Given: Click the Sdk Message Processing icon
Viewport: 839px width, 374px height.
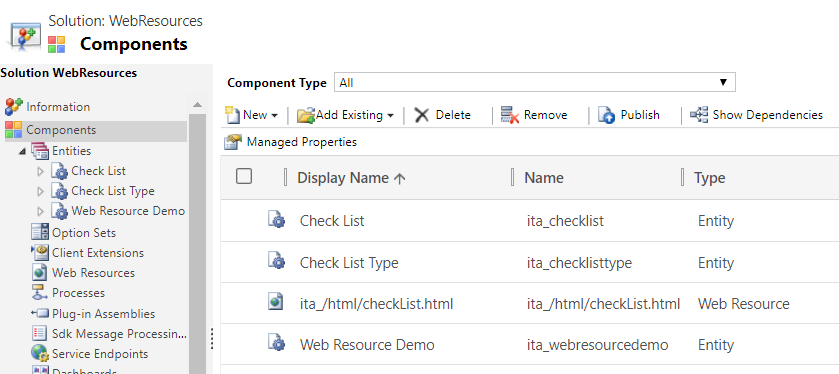Looking at the screenshot, I should (x=40, y=333).
